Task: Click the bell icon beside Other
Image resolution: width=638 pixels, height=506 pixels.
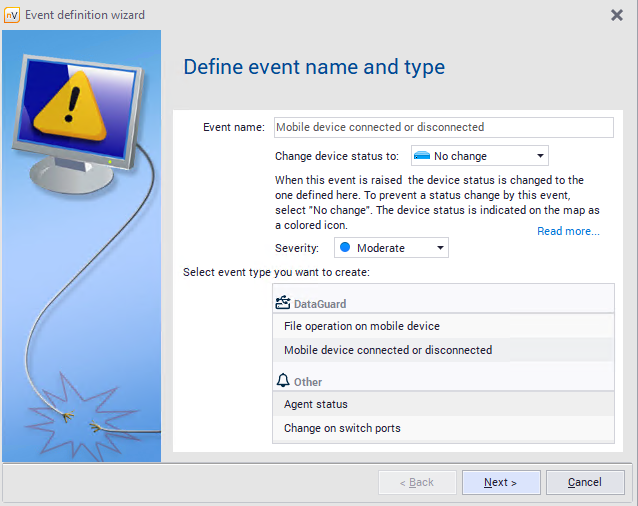Action: [x=282, y=381]
